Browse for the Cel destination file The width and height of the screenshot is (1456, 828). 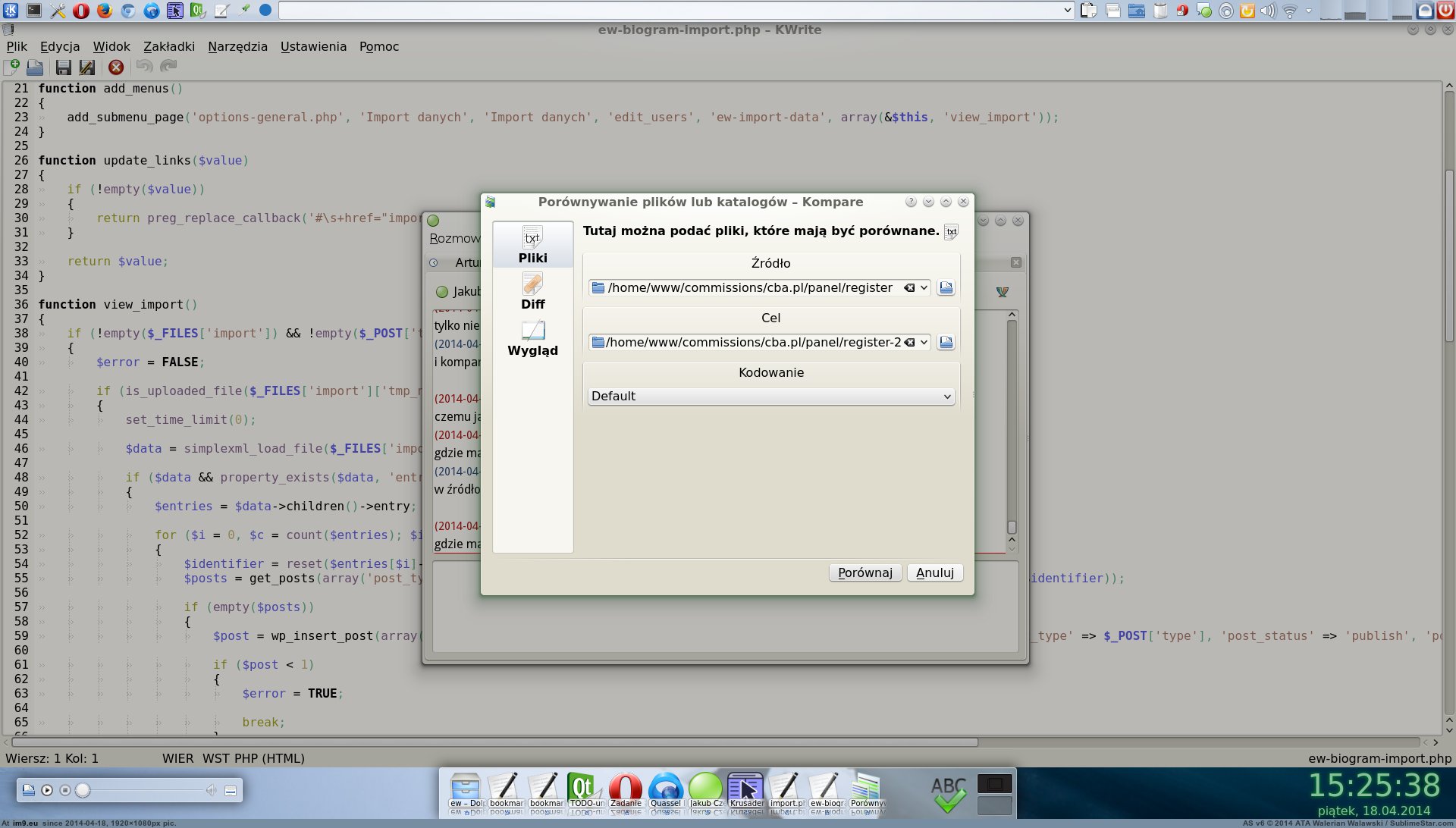click(x=946, y=343)
